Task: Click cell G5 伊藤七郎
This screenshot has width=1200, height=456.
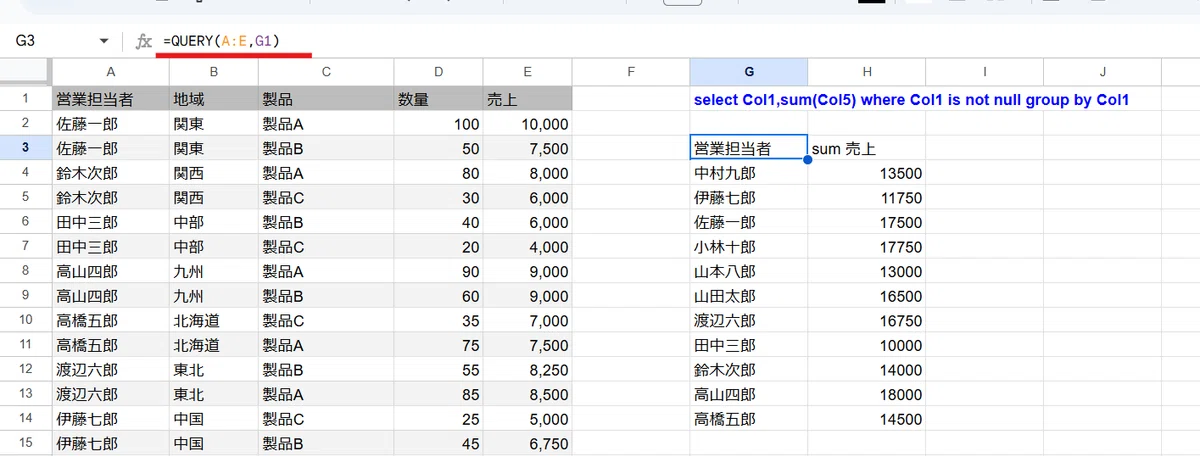Action: click(749, 197)
